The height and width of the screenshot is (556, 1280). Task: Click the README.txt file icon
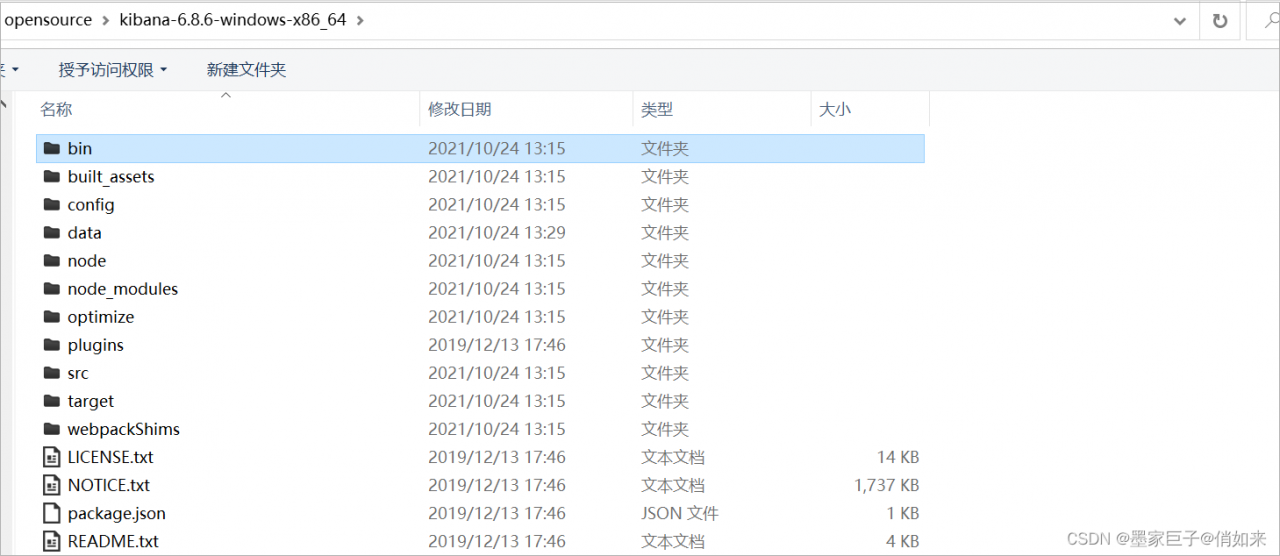[52, 541]
